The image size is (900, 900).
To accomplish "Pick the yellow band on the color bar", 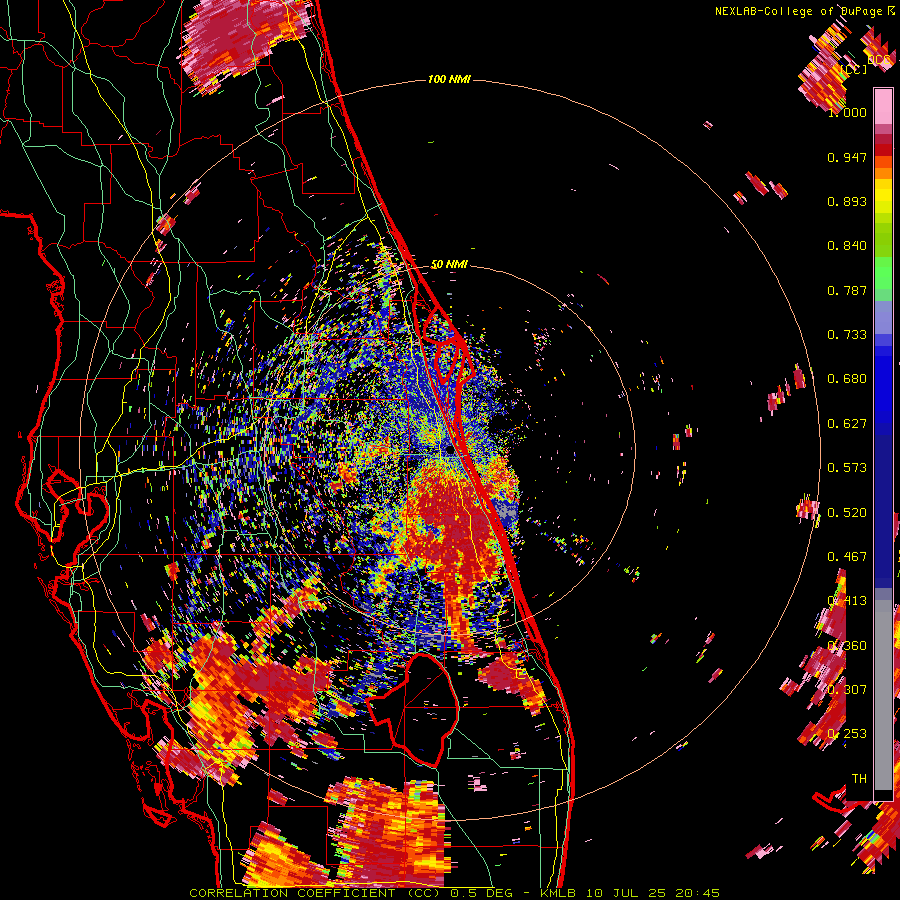I will (883, 198).
